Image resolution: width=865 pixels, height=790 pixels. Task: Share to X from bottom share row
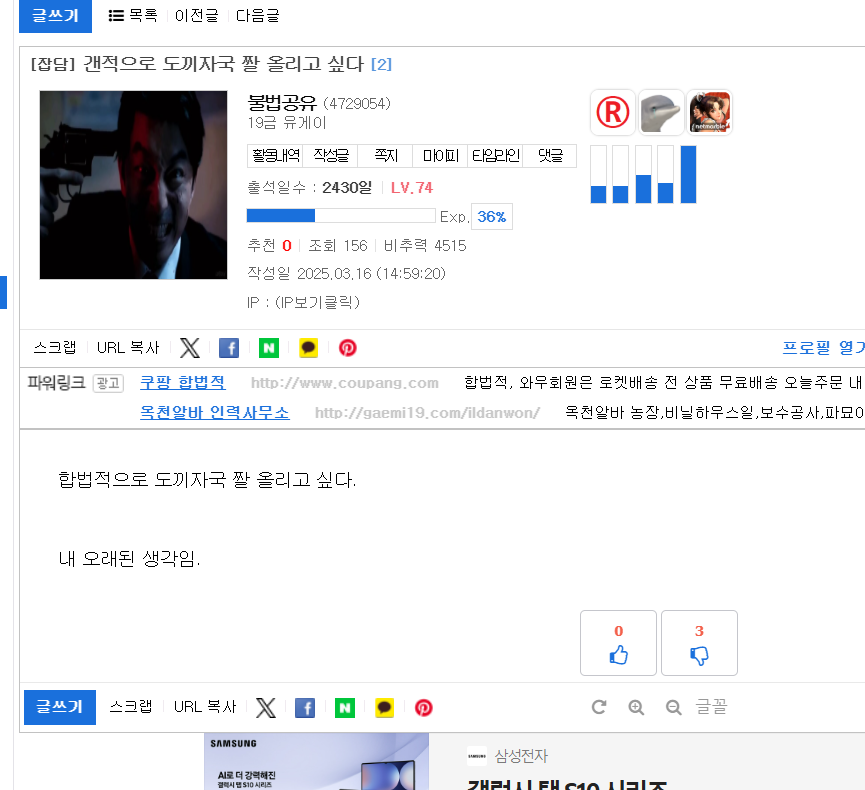(x=265, y=708)
